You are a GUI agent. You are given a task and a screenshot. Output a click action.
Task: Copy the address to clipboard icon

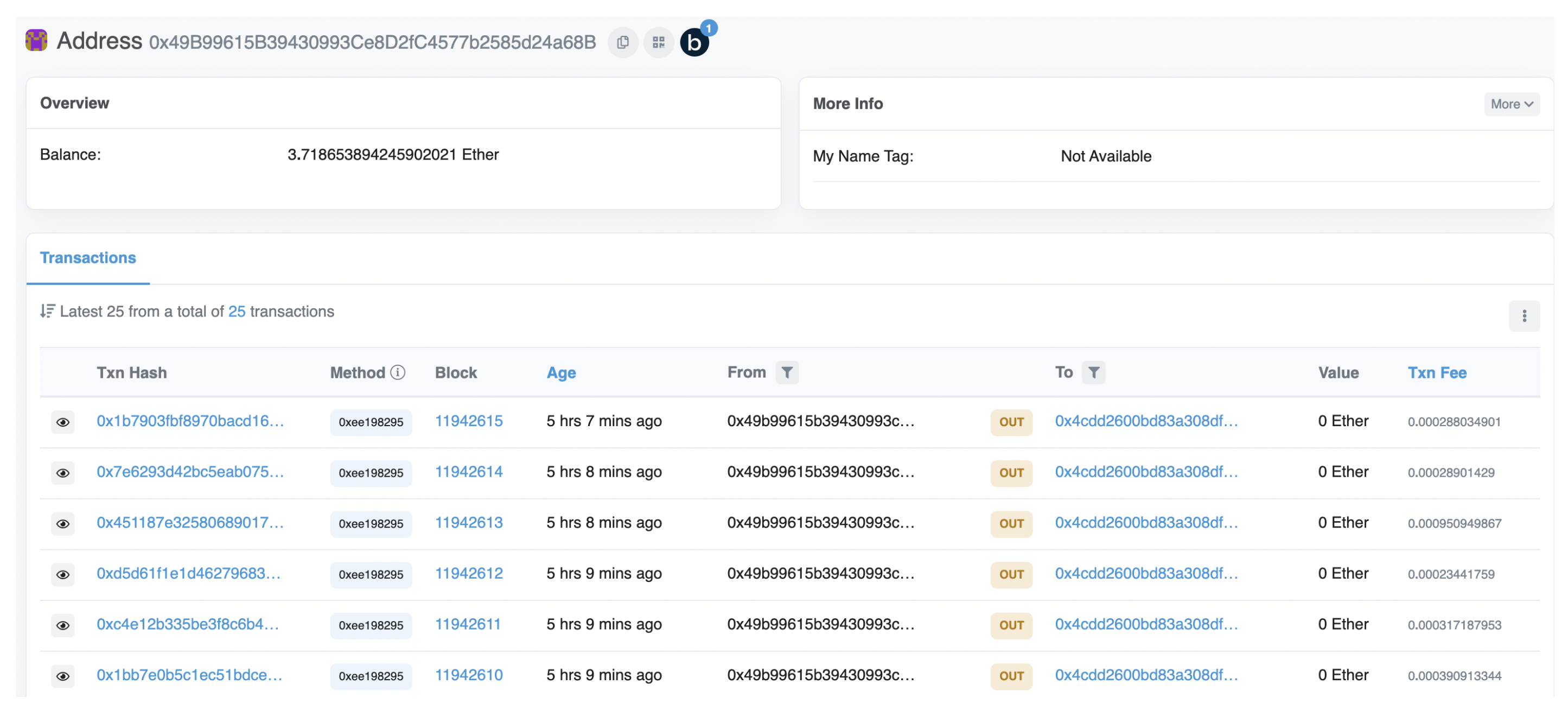point(622,43)
